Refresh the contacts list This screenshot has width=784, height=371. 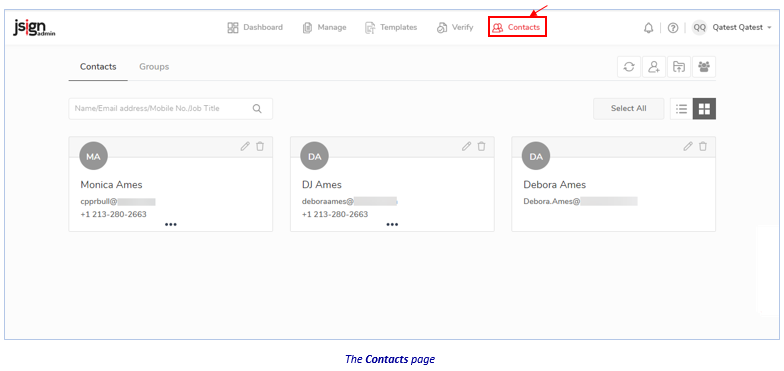tap(629, 67)
